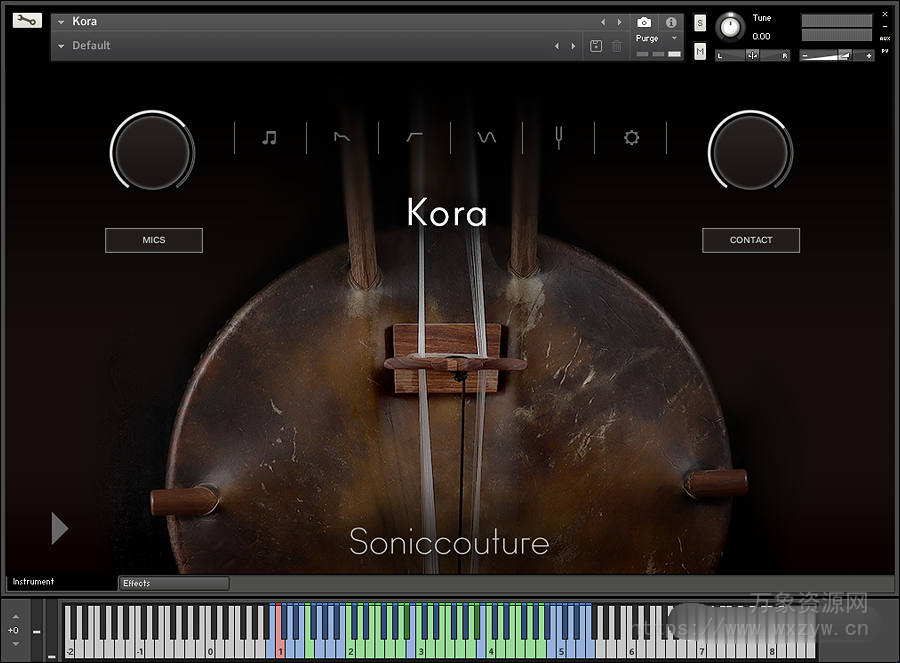Toggle Solo with the S button
Screen dimensions: 900x663
[x=698, y=23]
